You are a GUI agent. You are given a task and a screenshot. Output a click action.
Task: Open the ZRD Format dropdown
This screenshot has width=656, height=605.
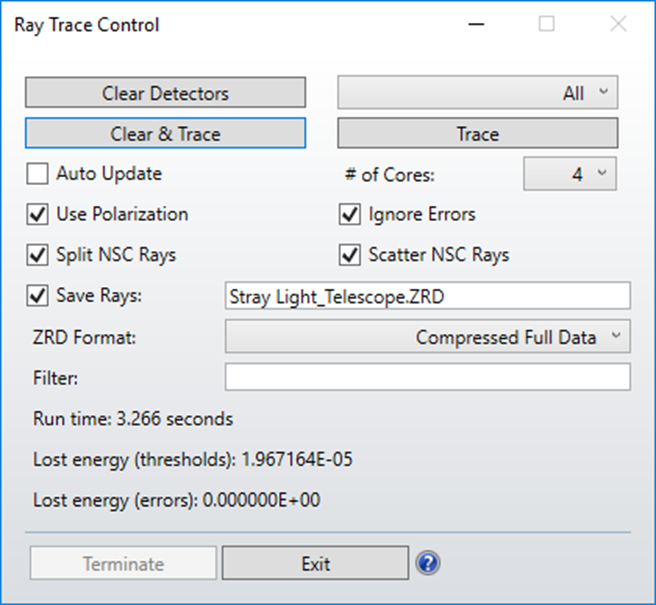[x=428, y=337]
